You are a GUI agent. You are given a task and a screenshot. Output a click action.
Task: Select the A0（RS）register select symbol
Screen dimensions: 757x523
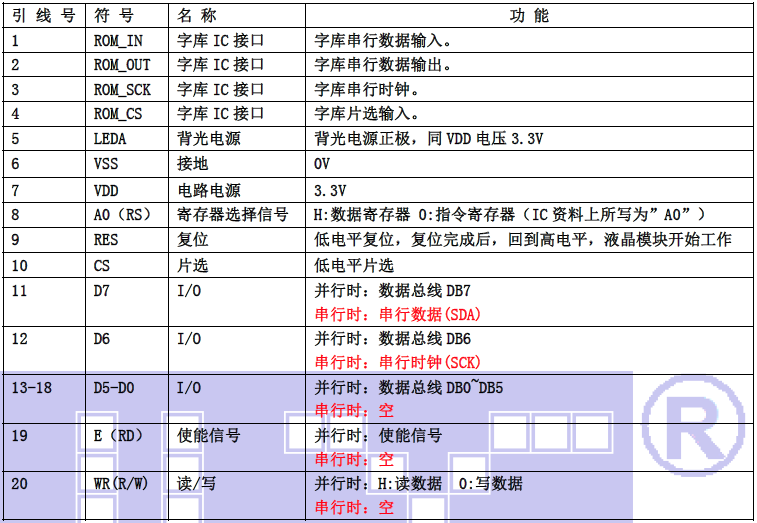(121, 214)
